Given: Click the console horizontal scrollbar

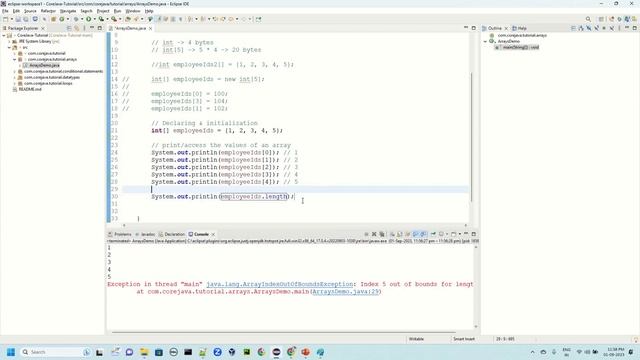Looking at the screenshot, I should click(x=284, y=332).
